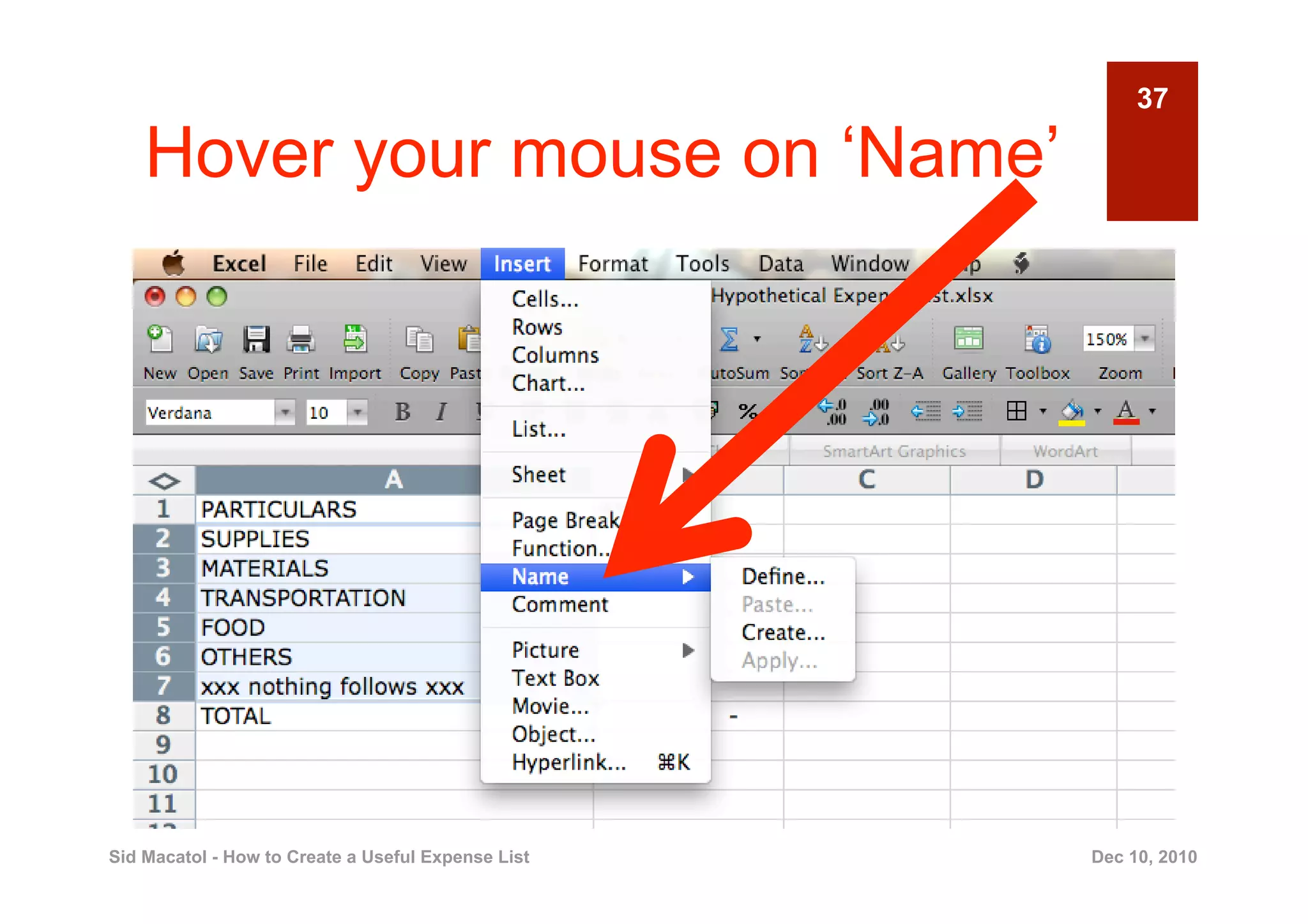
Task: Open the Excel application menu
Action: pyautogui.click(x=240, y=263)
